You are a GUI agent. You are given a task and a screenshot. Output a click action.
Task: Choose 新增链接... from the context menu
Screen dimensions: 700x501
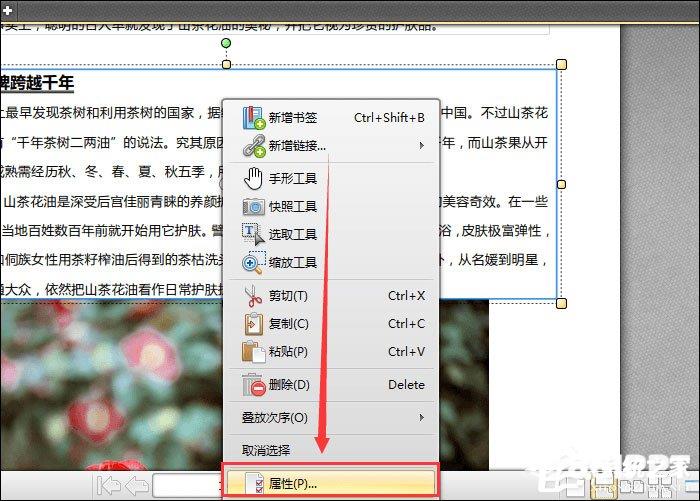(331, 146)
